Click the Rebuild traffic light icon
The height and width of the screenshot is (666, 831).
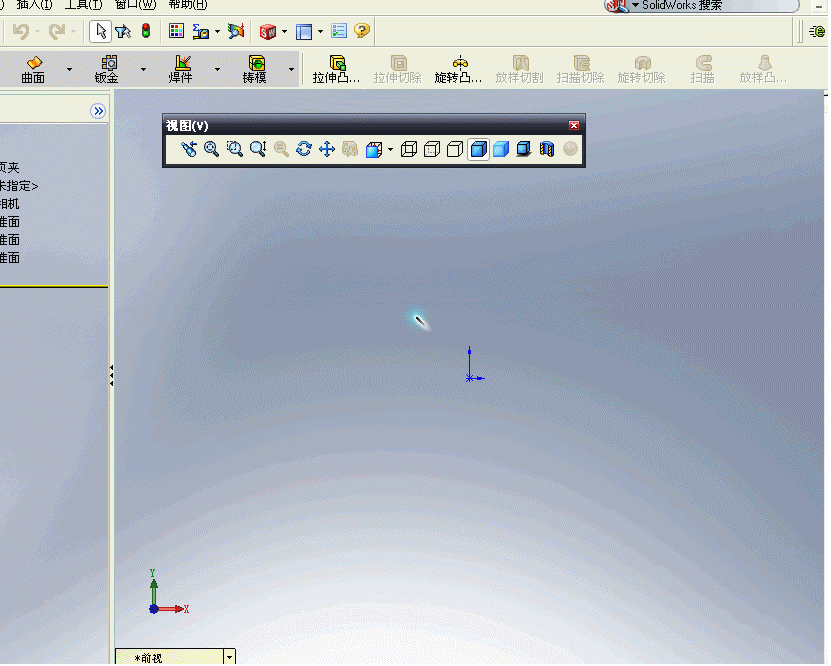[146, 31]
